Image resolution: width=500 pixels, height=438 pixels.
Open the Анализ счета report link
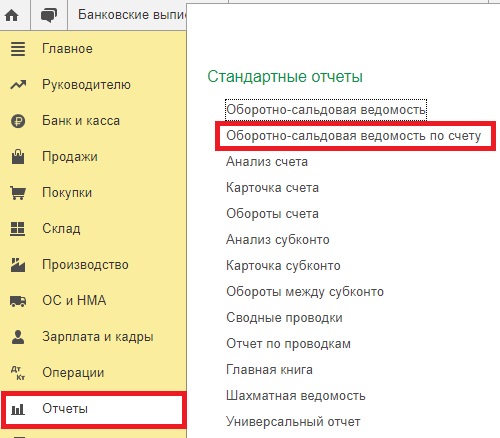pos(267,162)
